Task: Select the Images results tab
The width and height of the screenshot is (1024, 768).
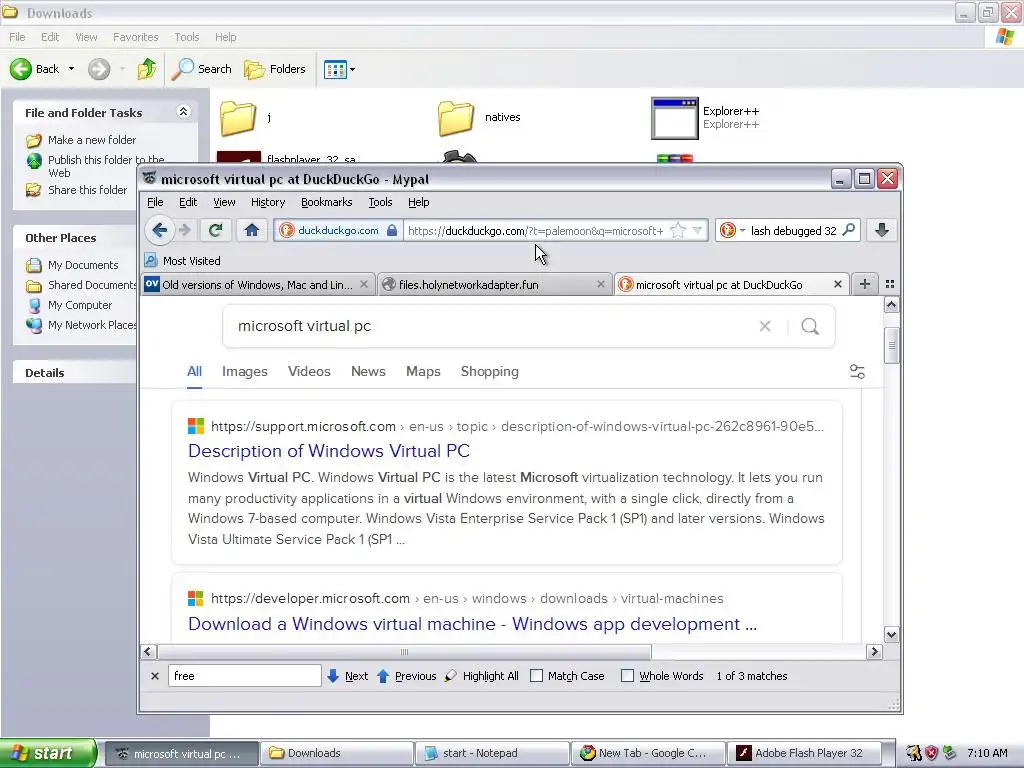Action: [x=245, y=372]
